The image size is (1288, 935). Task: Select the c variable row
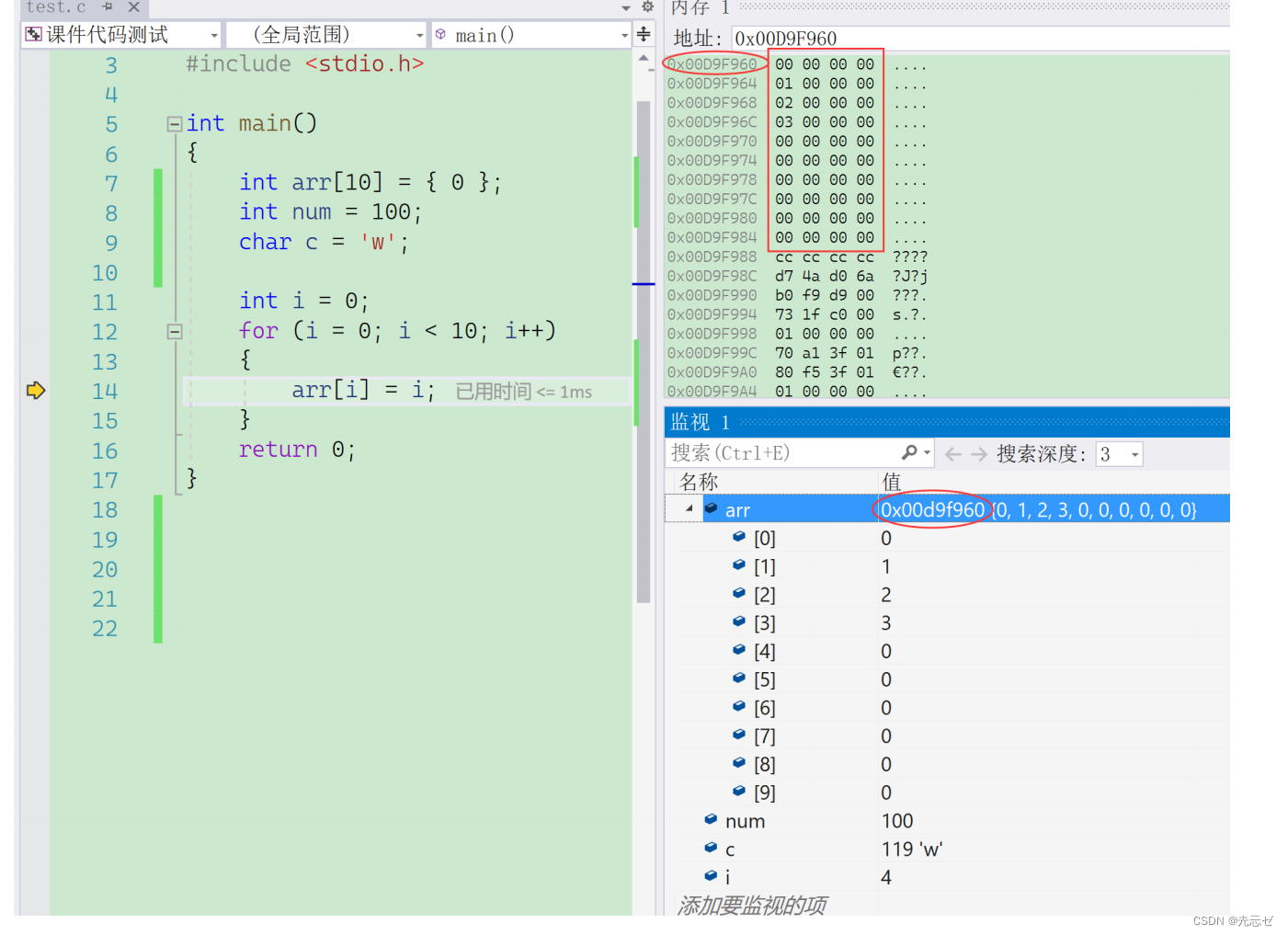(x=947, y=849)
